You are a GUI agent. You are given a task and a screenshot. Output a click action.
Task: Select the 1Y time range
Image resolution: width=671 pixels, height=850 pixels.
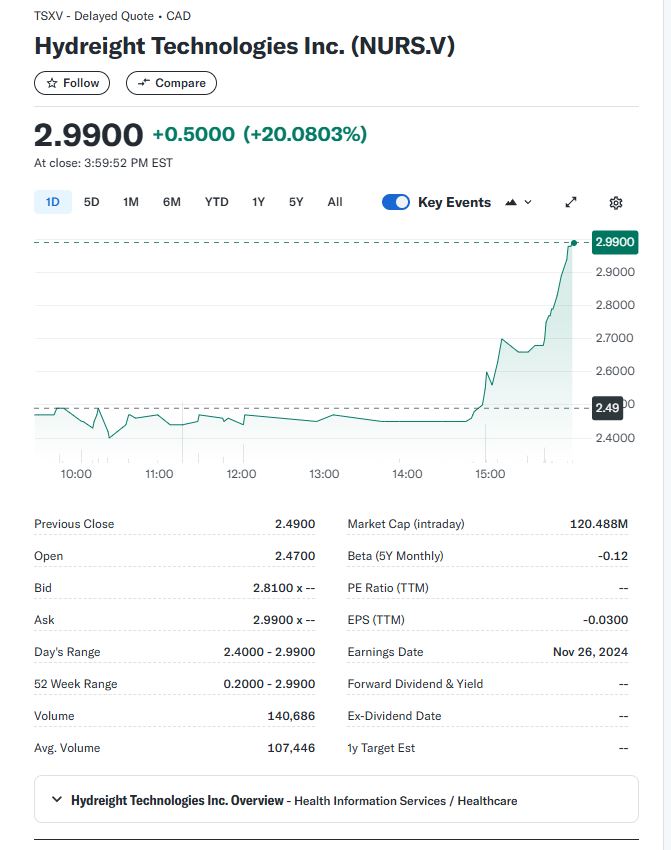pos(258,202)
